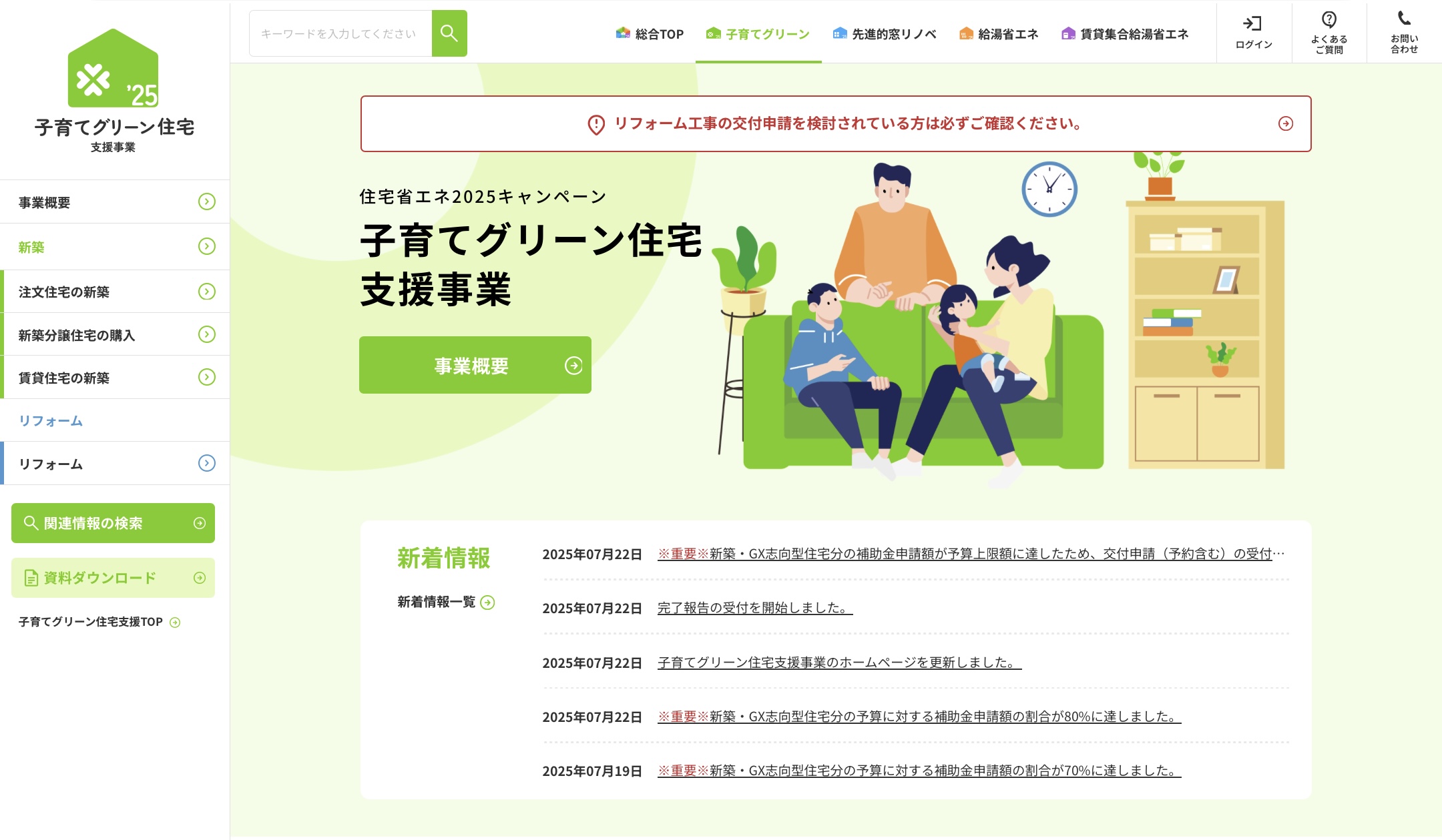Click the document icon in 資料ダウンロード

tap(31, 578)
